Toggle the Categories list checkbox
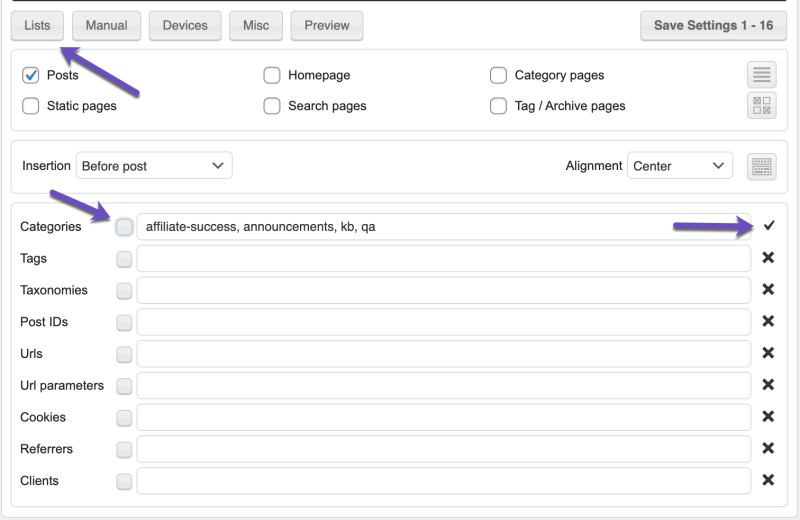The height and width of the screenshot is (520, 800). [x=124, y=227]
